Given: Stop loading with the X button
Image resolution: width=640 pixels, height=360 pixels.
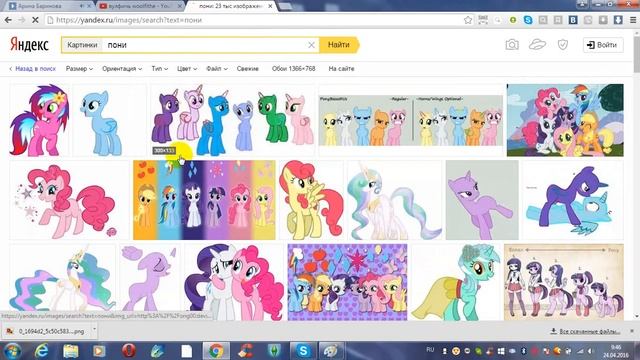Looking at the screenshot, I should pyautogui.click(x=35, y=20).
